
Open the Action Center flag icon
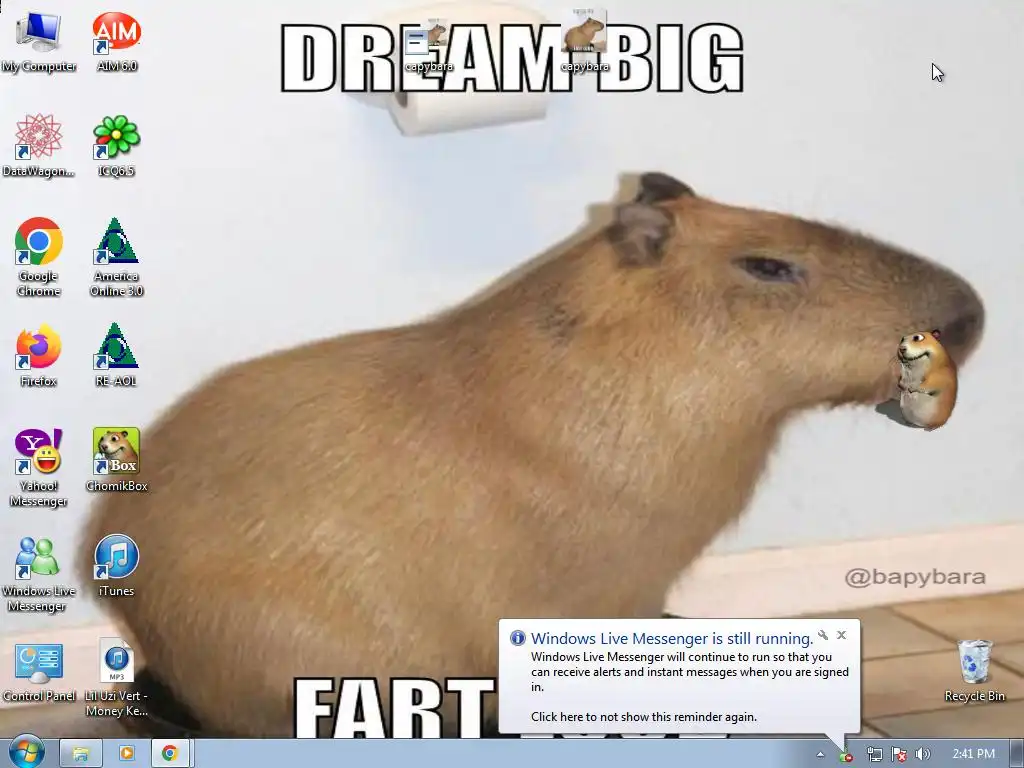pyautogui.click(x=899, y=755)
